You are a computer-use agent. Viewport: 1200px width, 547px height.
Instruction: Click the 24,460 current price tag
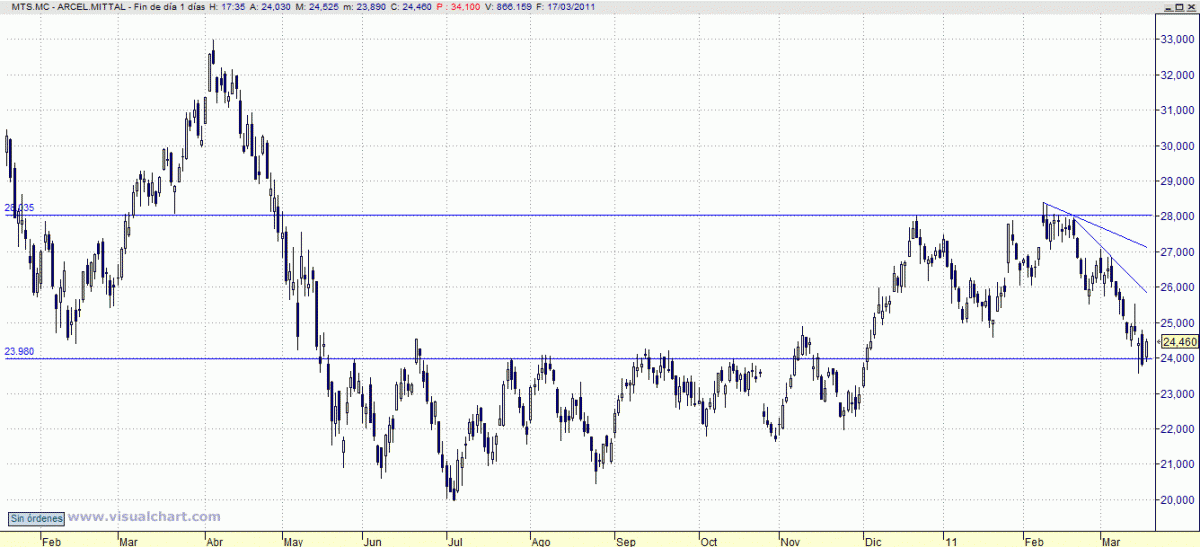pos(1180,342)
